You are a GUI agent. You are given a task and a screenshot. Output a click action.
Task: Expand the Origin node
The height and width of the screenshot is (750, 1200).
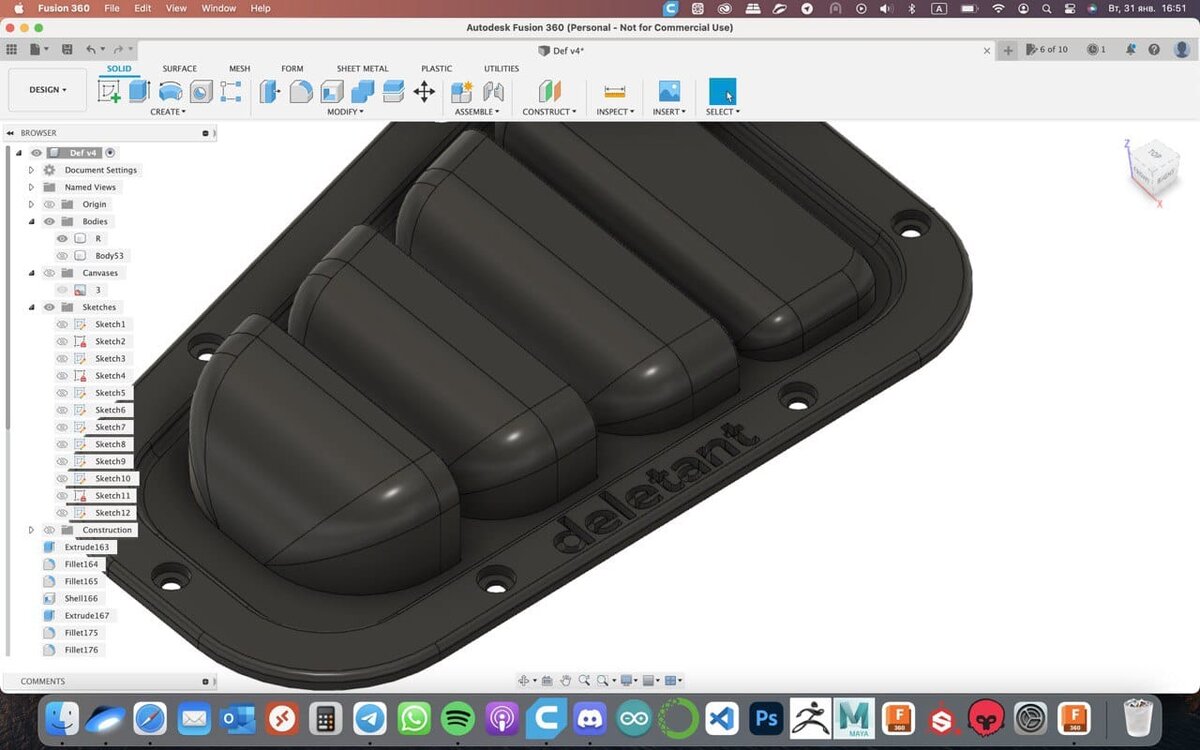(31, 205)
